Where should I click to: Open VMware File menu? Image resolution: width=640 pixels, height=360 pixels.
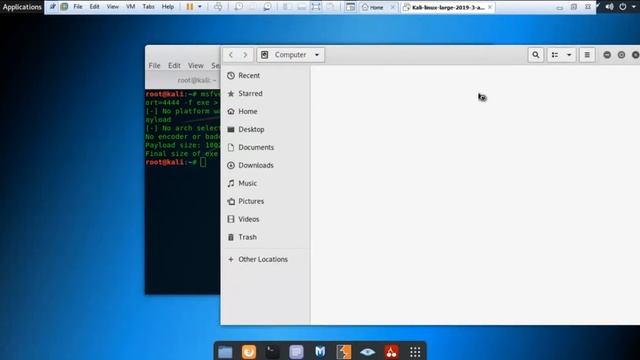pos(78,7)
